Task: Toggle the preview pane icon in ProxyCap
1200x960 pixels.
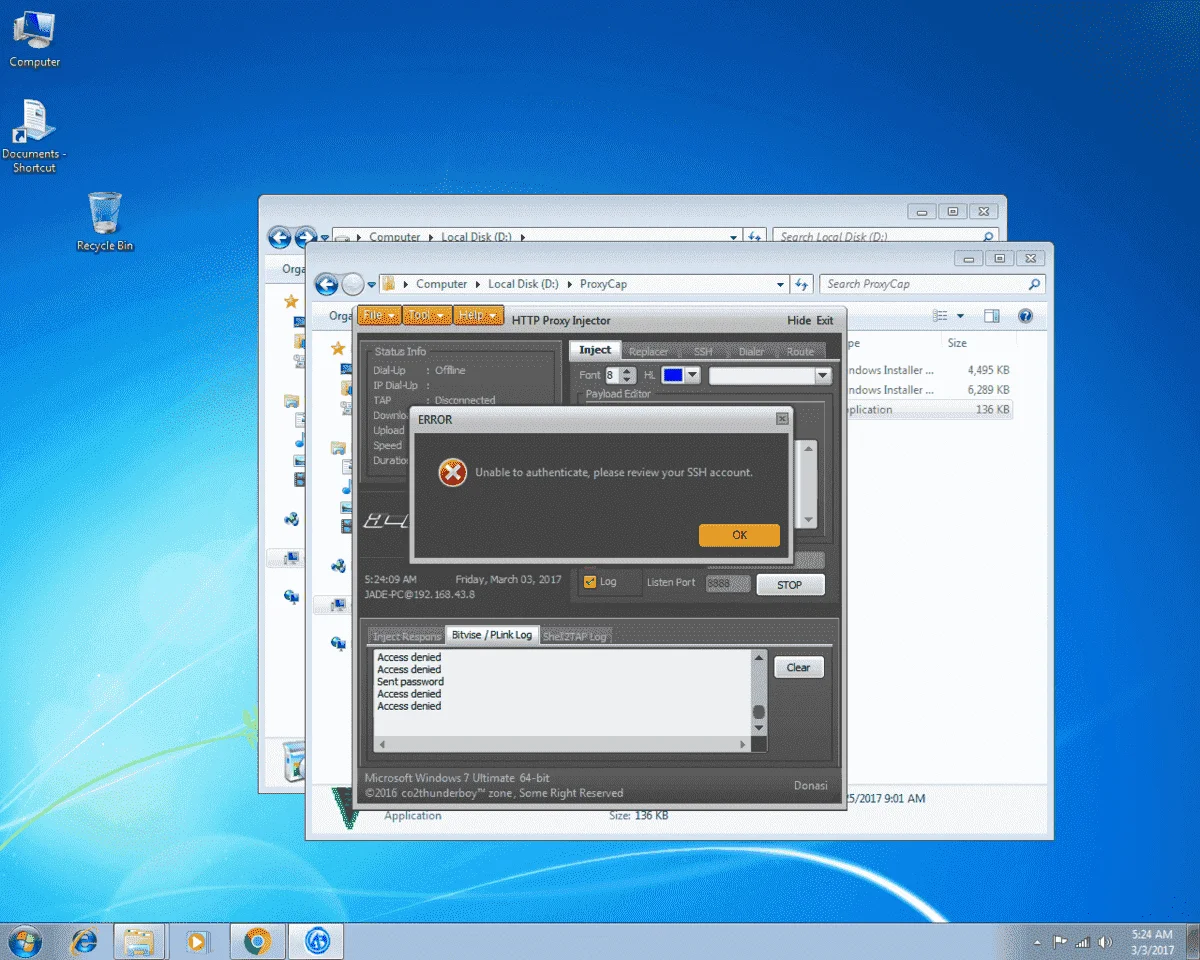Action: [x=991, y=316]
